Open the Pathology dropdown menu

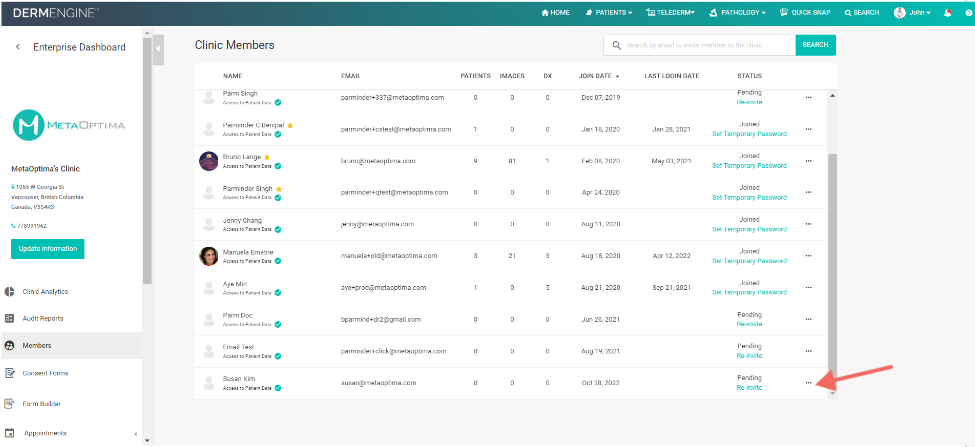tap(737, 12)
